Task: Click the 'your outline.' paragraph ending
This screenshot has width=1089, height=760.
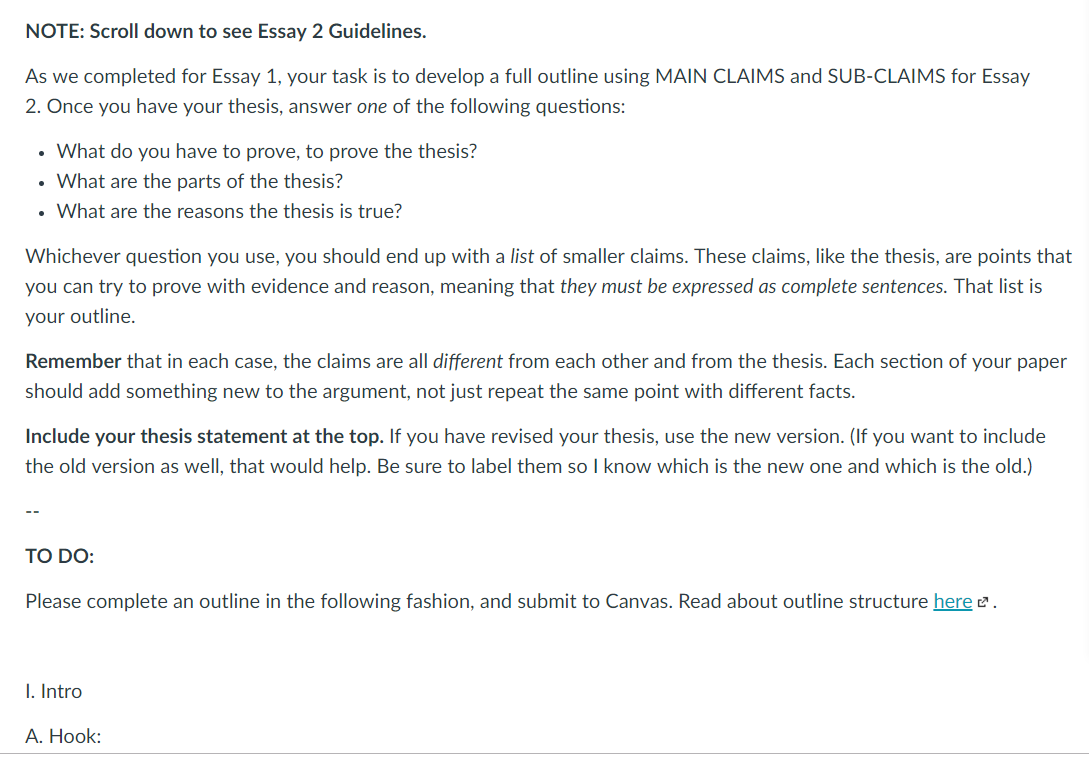Action: [x=81, y=317]
